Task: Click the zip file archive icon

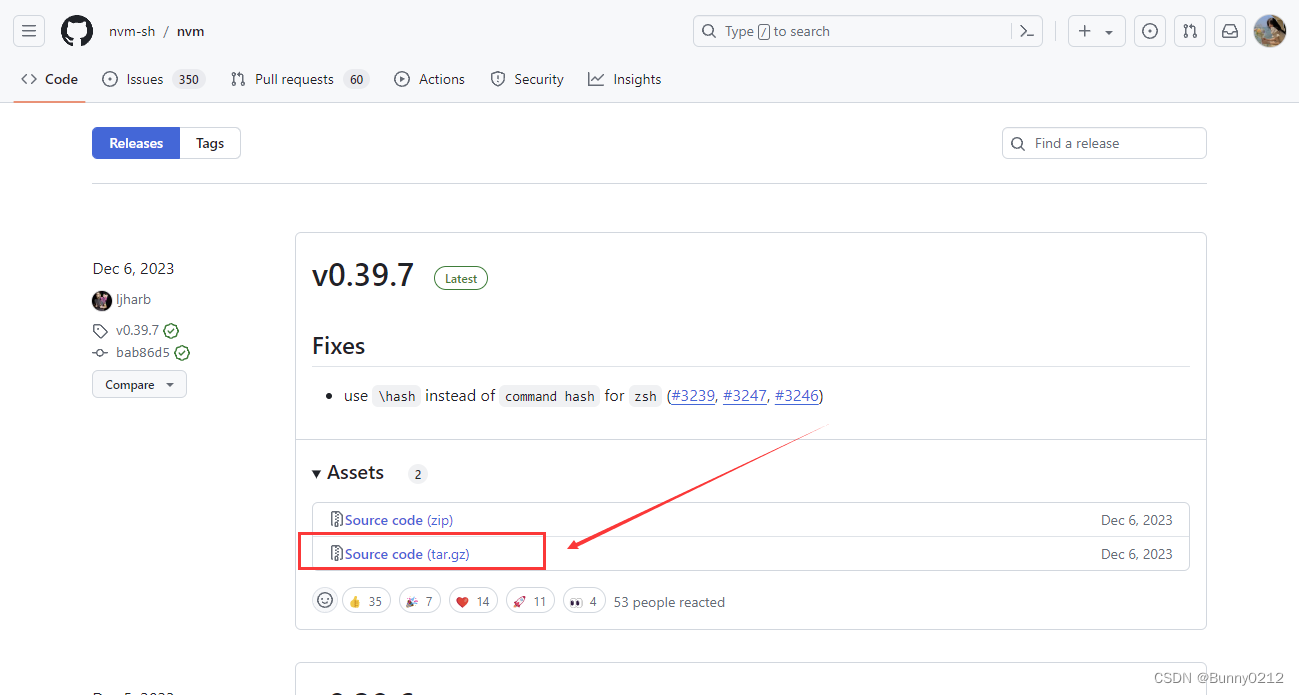Action: [337, 520]
